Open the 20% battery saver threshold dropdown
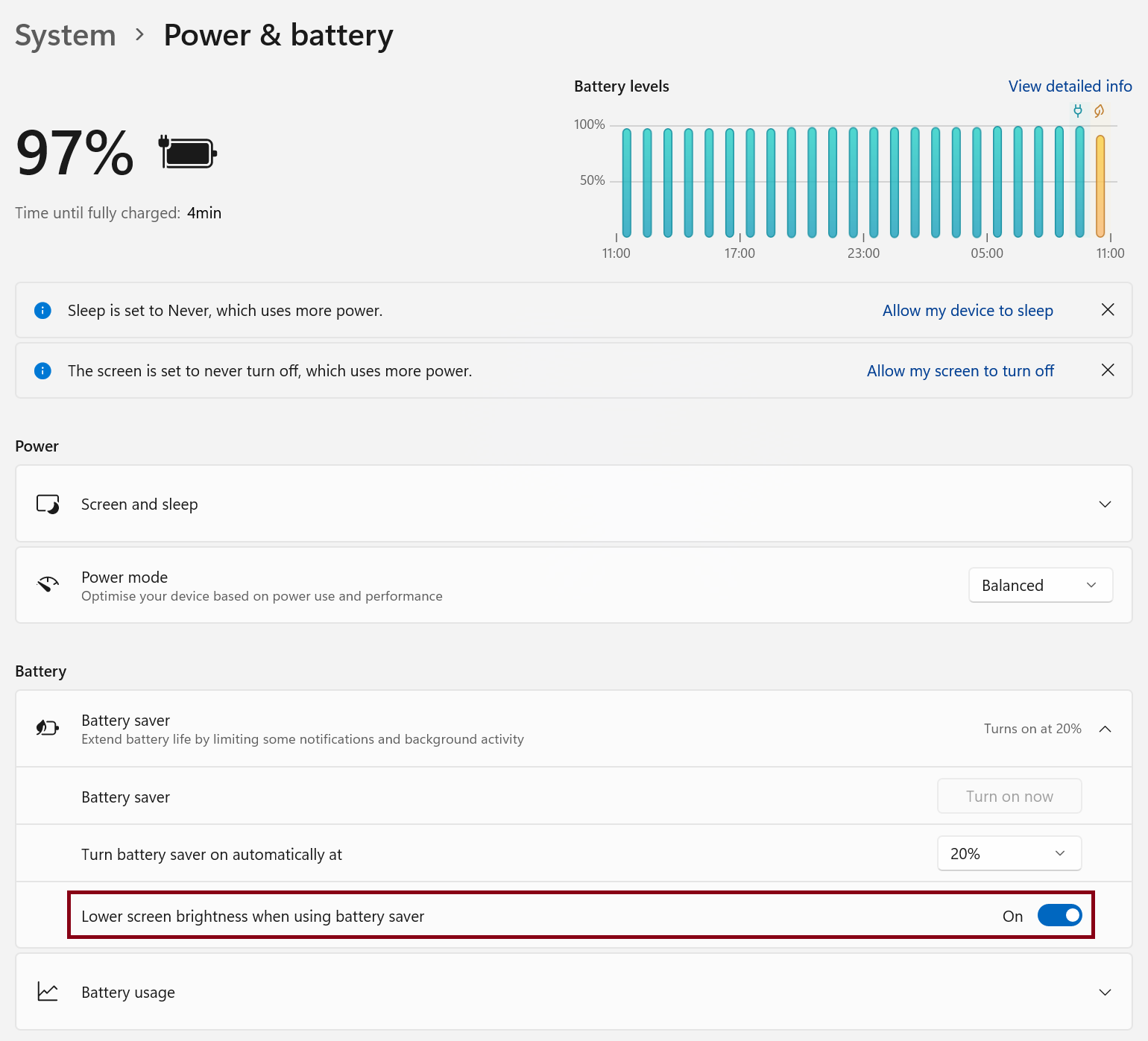Viewport: 1148px width, 1041px height. pyautogui.click(x=1009, y=854)
